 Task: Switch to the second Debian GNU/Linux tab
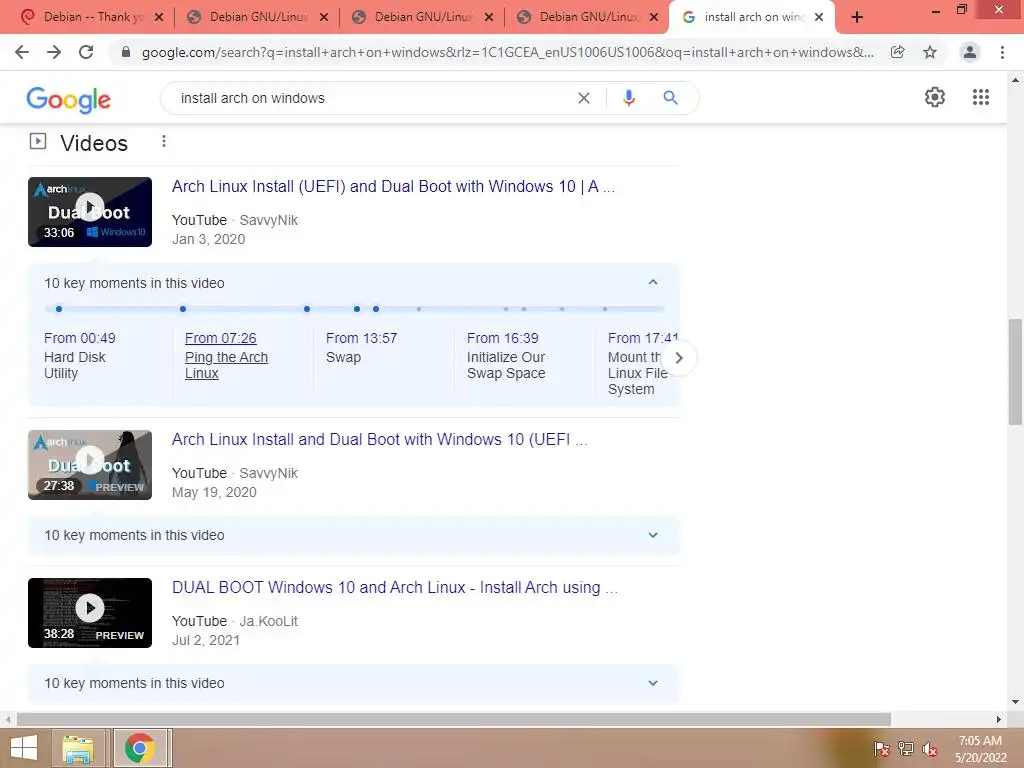[257, 17]
